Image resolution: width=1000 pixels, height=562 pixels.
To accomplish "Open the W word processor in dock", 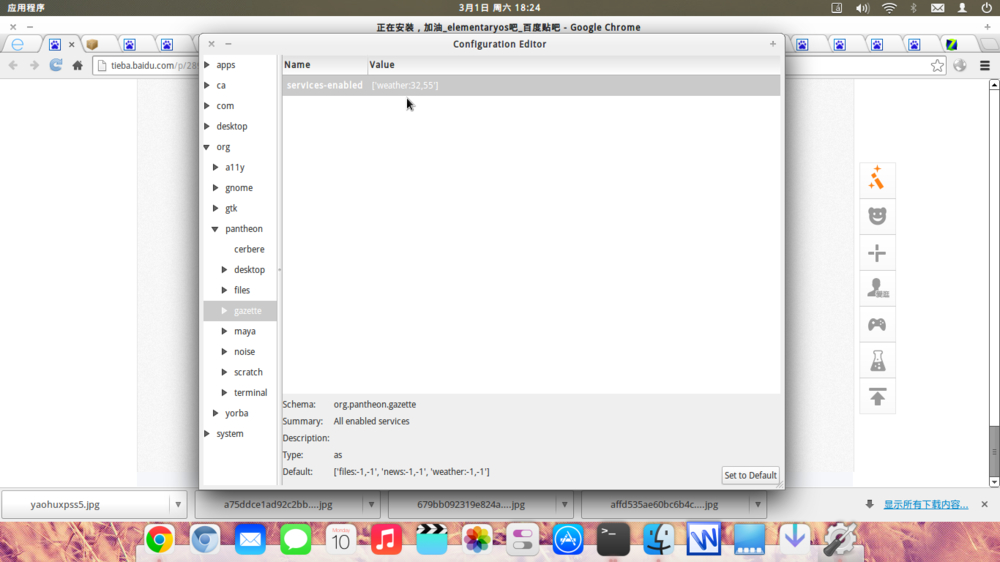I will pyautogui.click(x=703, y=540).
